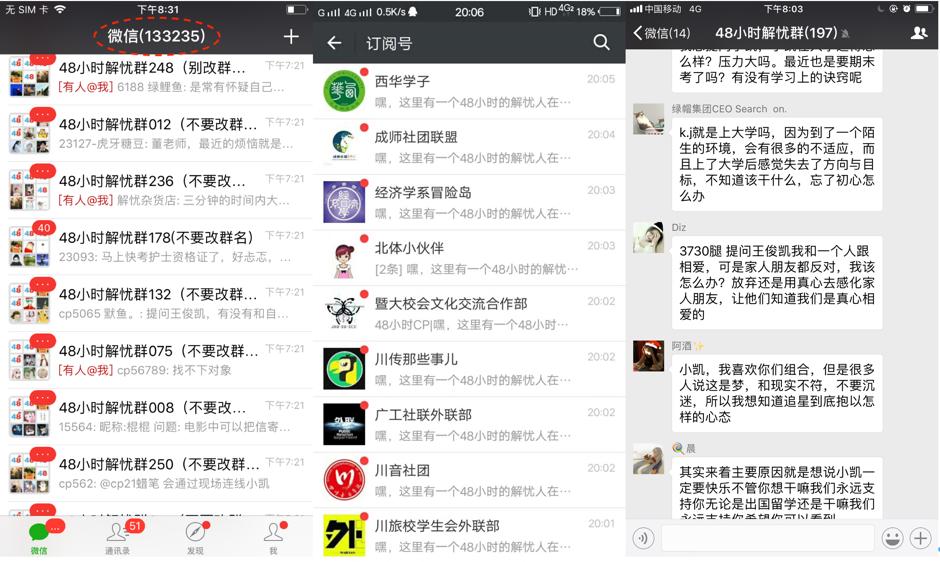This screenshot has width=940, height=562.
Task: Open chat 48小时解忧群132
Action: point(157,303)
